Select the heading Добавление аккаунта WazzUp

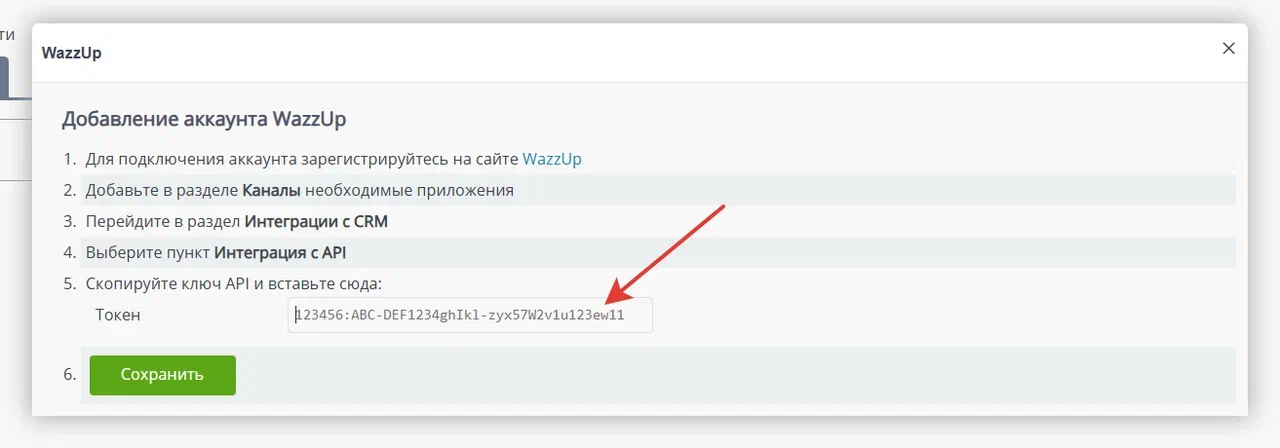[204, 120]
